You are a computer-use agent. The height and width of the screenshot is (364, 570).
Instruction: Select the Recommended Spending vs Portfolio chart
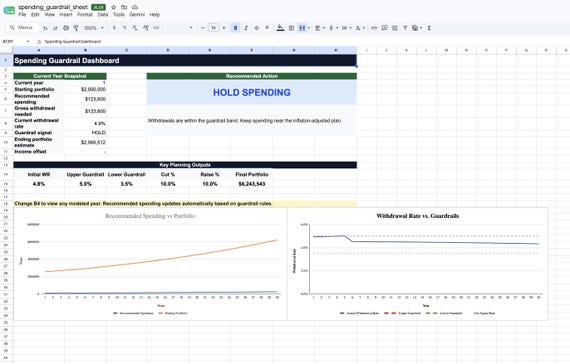(150, 264)
